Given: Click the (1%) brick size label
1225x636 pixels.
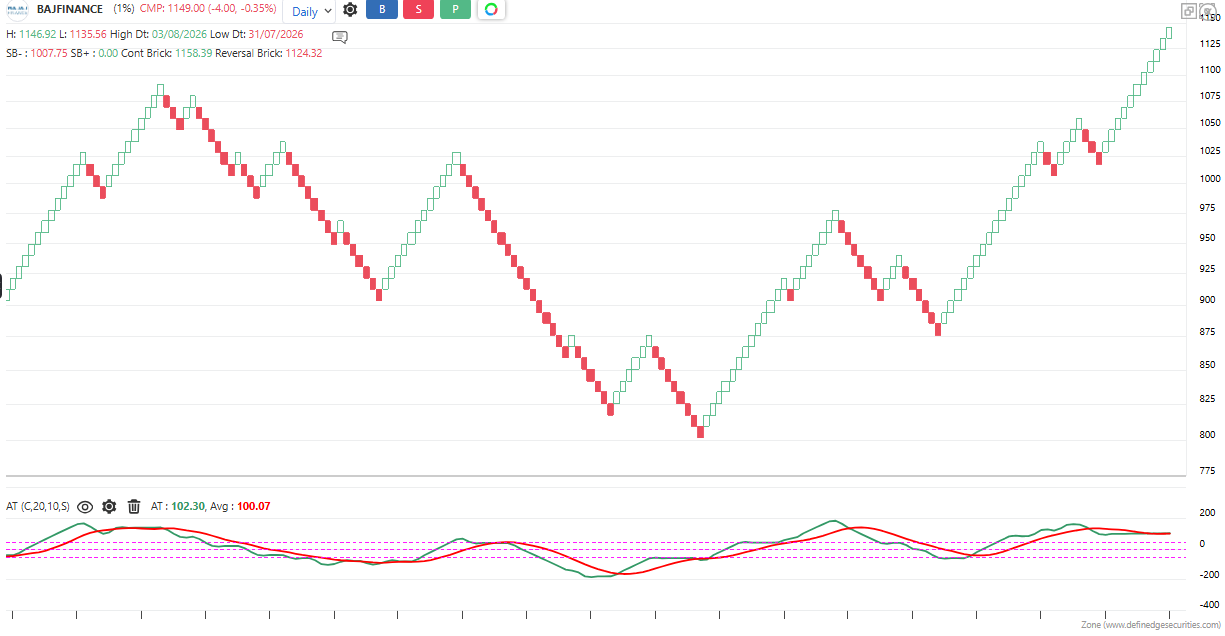Looking at the screenshot, I should tap(123, 9).
